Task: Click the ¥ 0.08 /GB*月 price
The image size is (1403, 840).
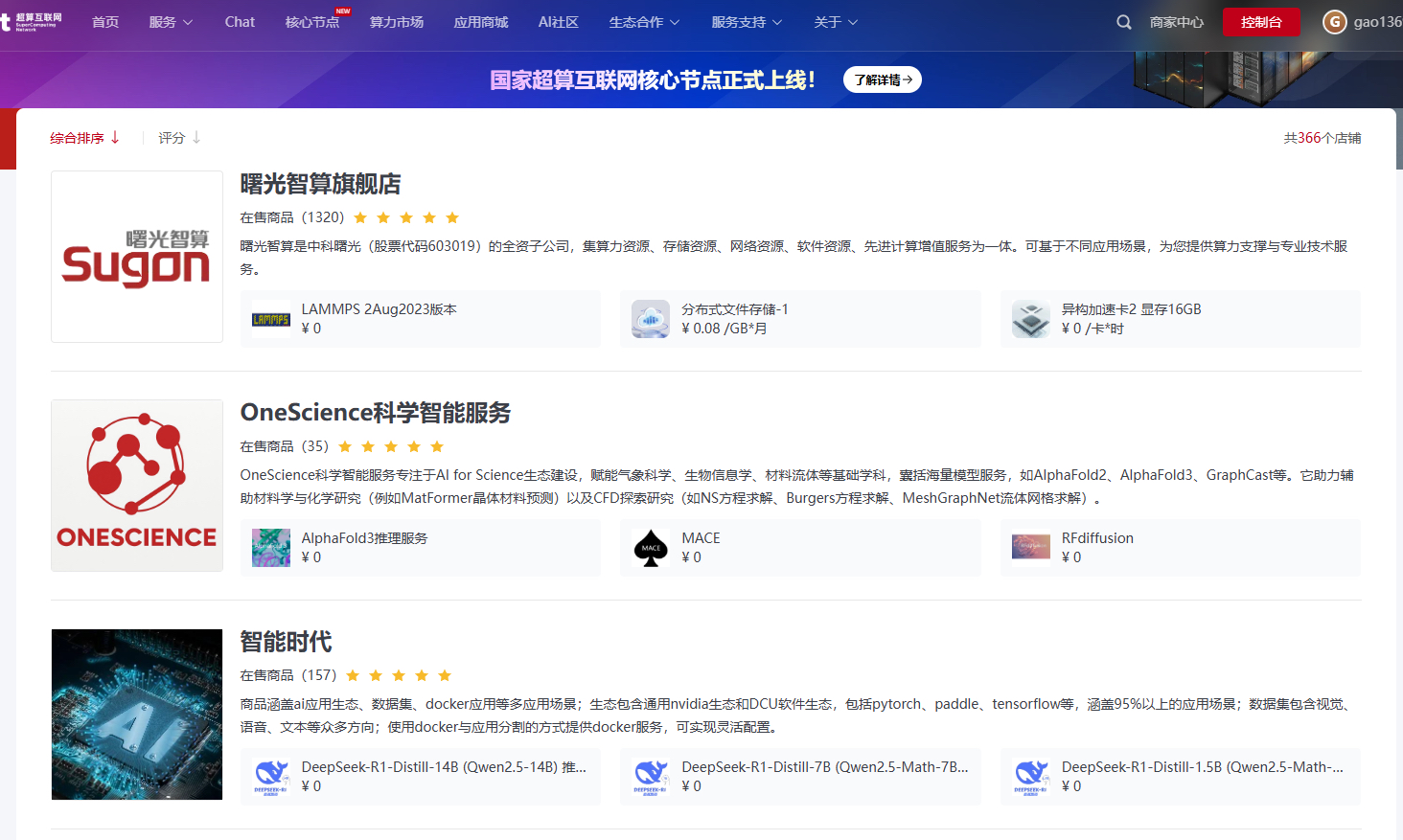Action: 724,329
